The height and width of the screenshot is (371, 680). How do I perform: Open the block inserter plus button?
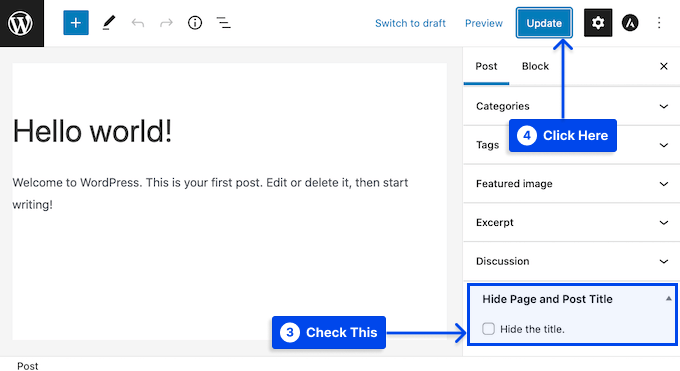point(76,23)
